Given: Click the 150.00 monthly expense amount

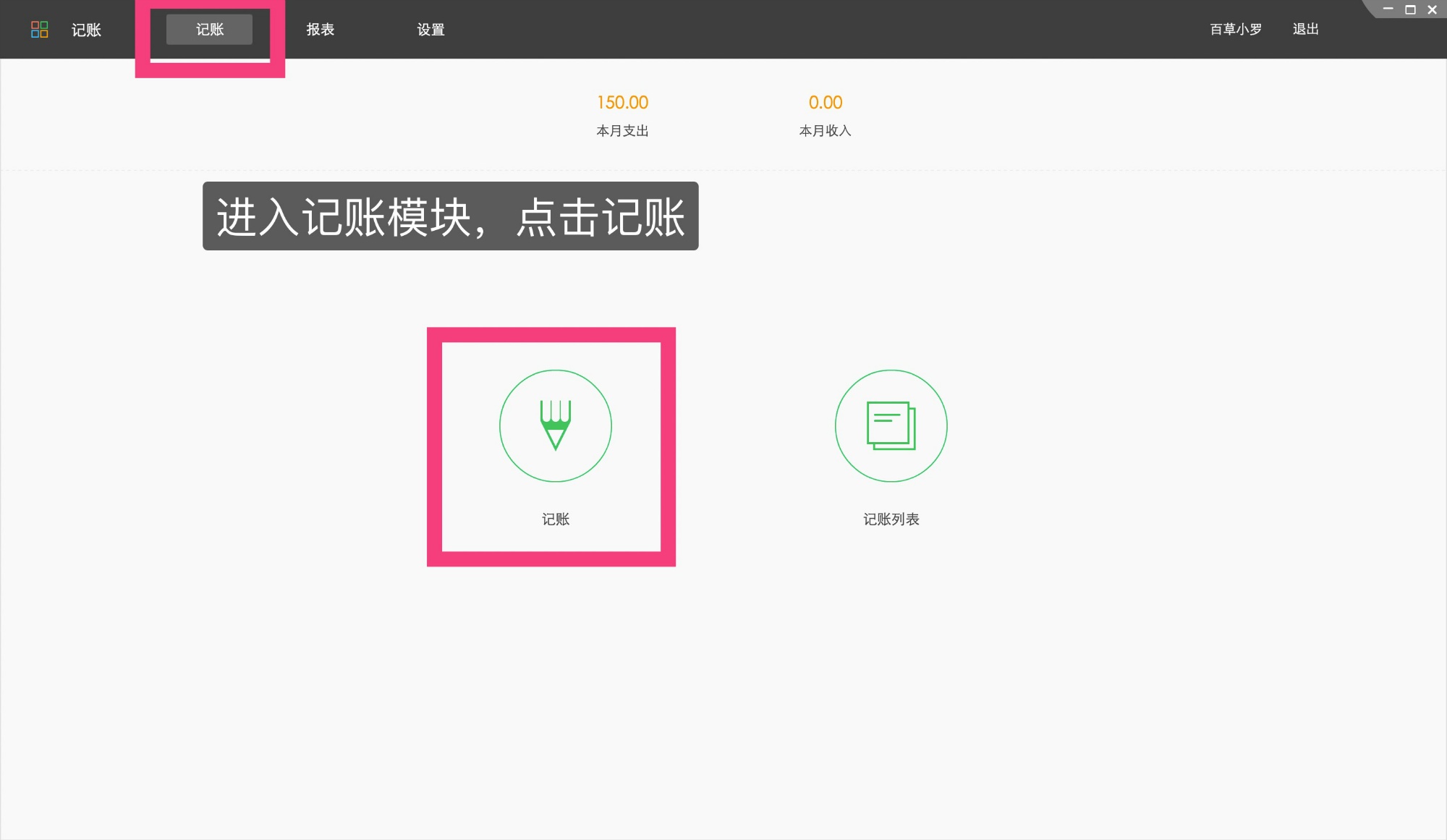Looking at the screenshot, I should coord(621,103).
